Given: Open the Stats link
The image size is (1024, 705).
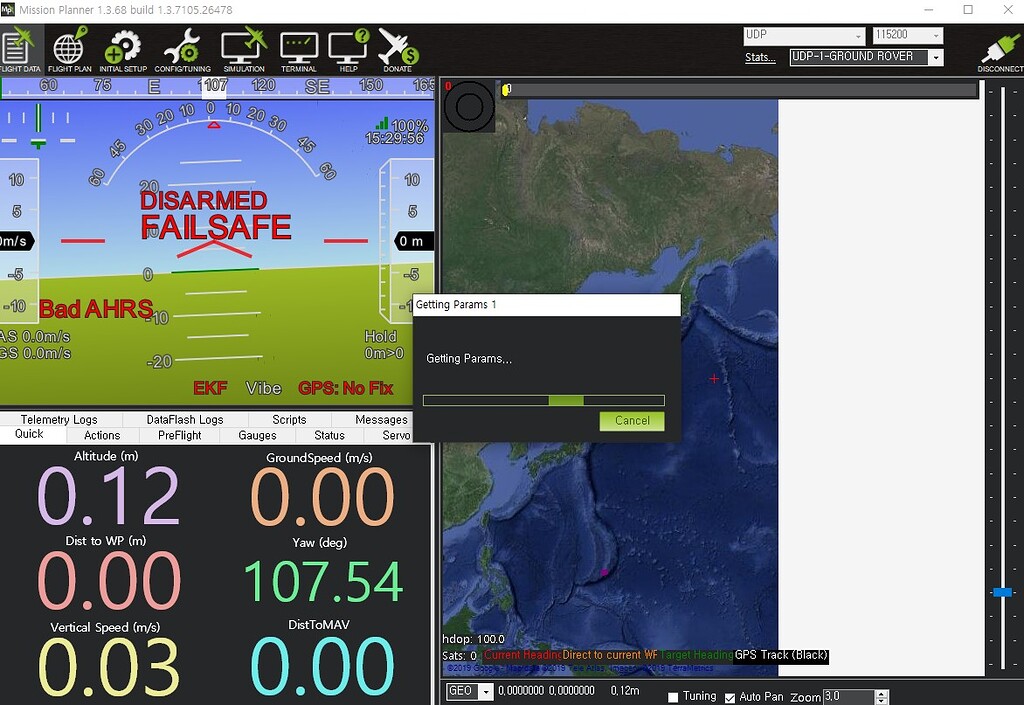Looking at the screenshot, I should (x=761, y=57).
